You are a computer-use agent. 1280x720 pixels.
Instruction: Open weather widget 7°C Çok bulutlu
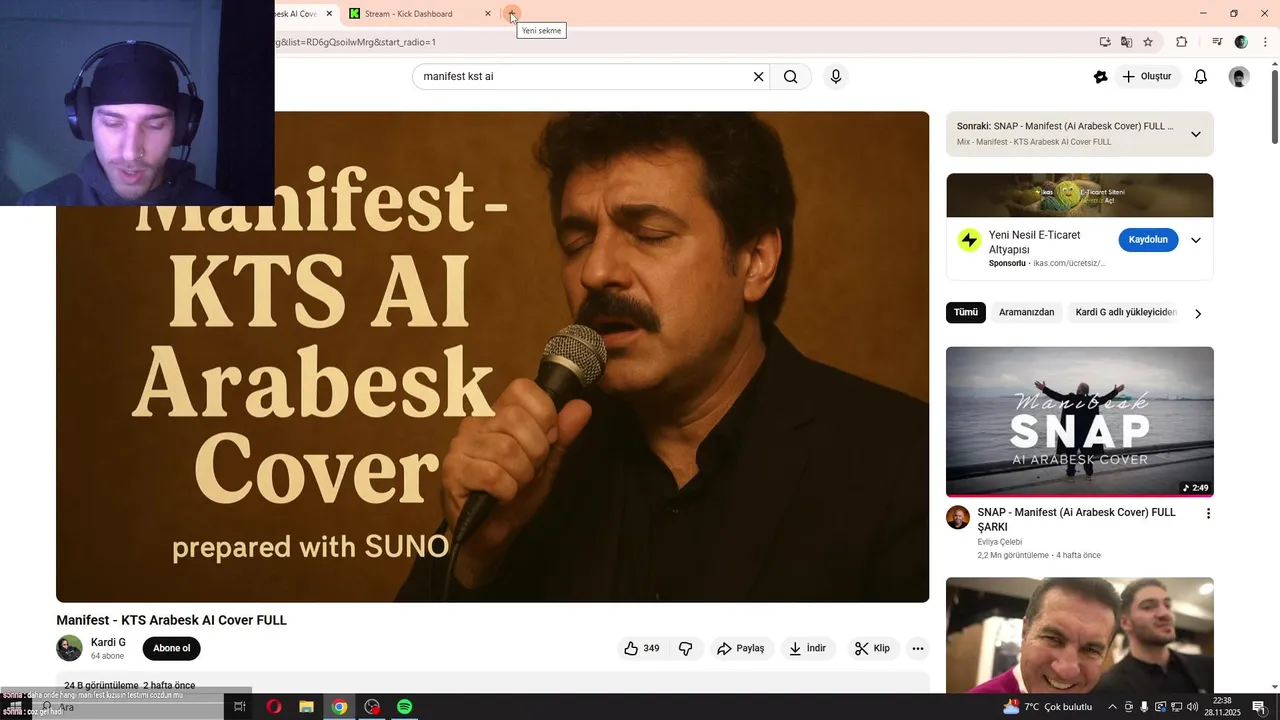click(1047, 707)
